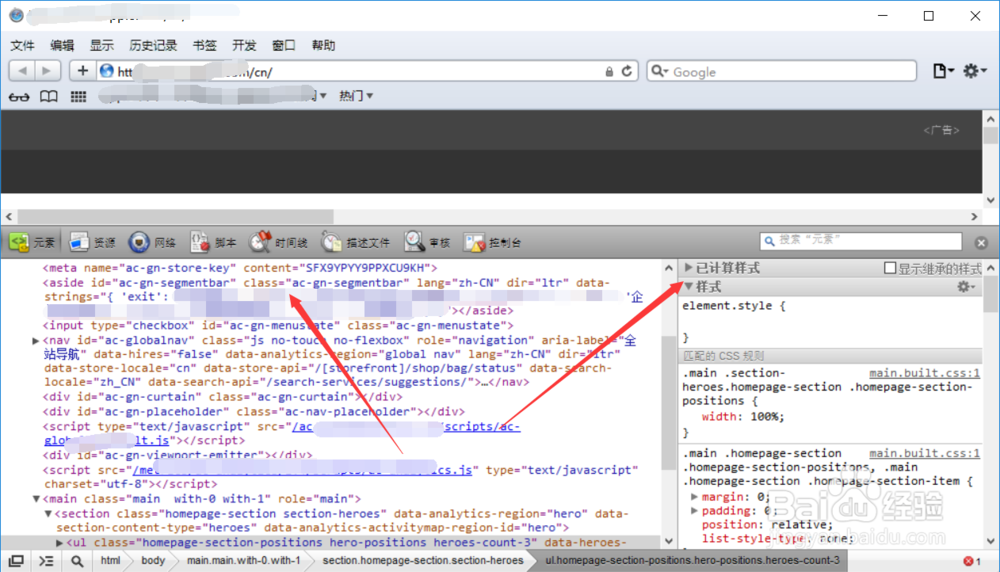The image size is (1000, 572).
Task: Close the Web Inspector panel
Action: (981, 243)
